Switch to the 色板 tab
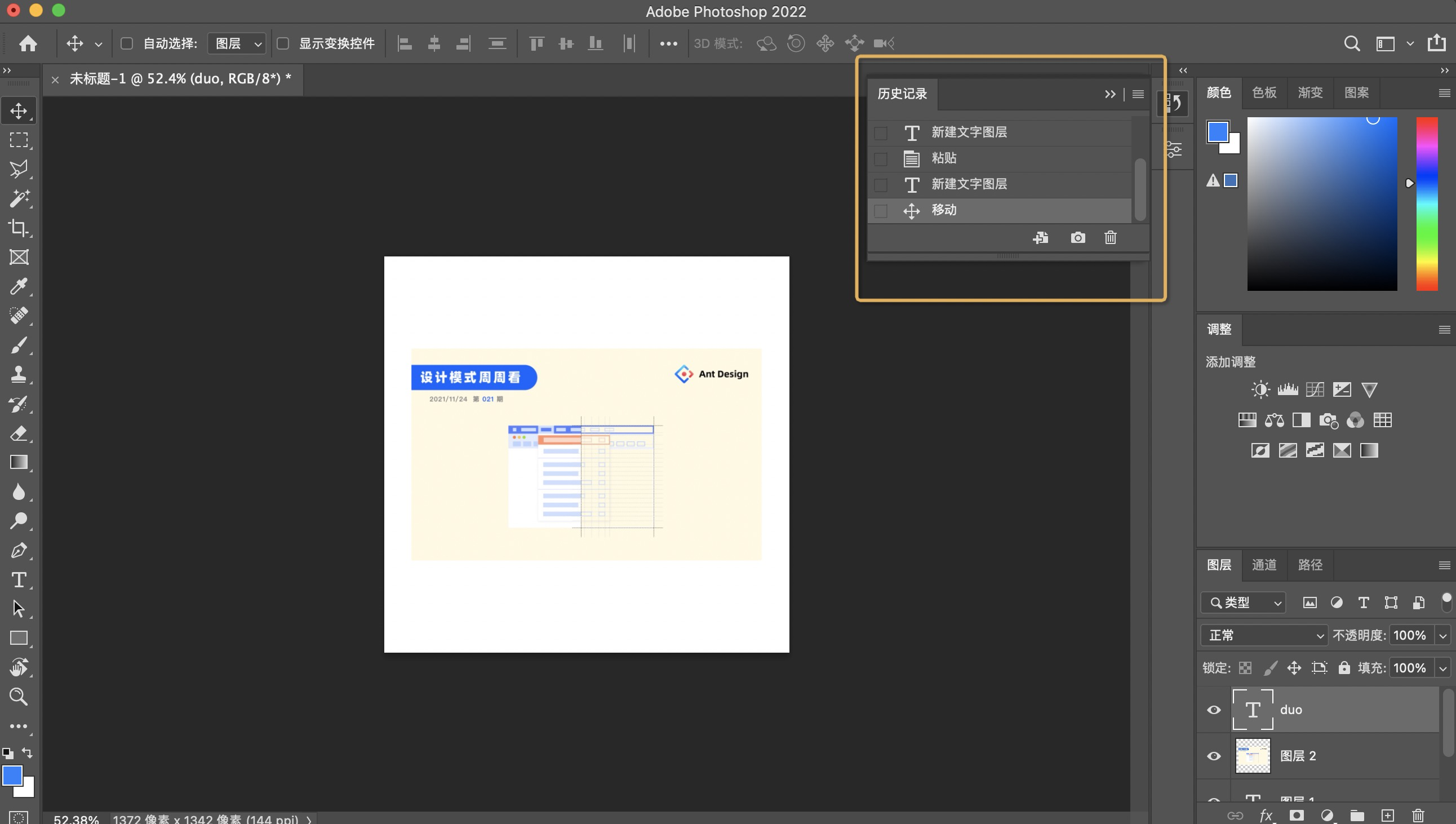 tap(1264, 93)
